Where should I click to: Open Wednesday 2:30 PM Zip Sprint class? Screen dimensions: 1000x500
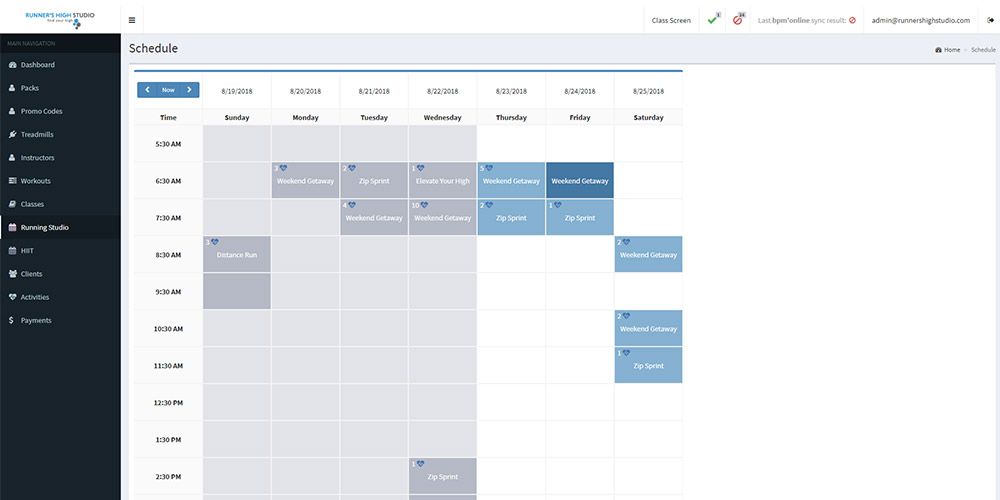443,476
